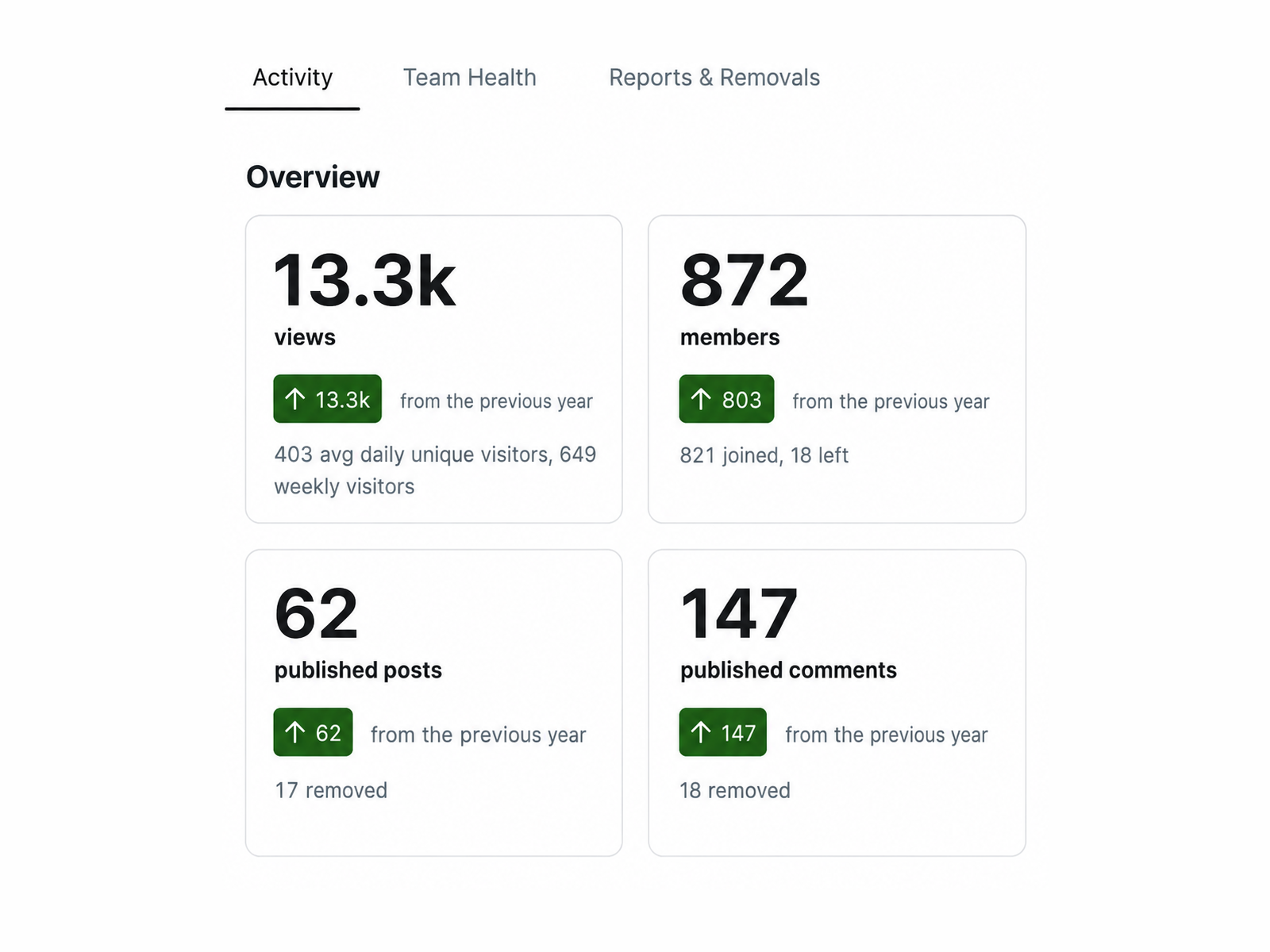Click "from the previous year" in members card
This screenshot has height=952, width=1270.
[x=891, y=401]
